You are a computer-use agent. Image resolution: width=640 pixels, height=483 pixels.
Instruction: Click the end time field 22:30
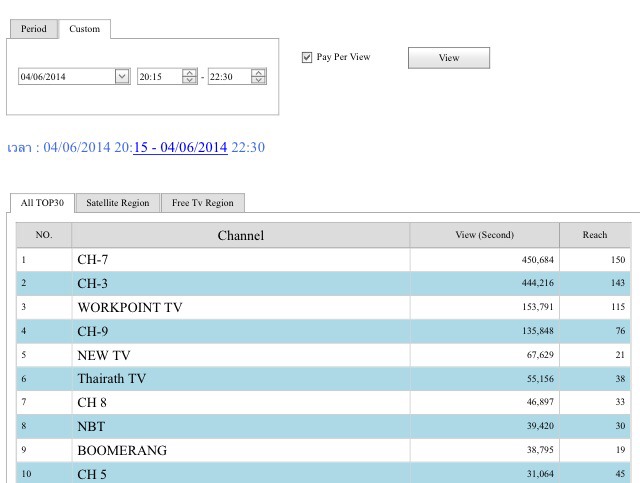pyautogui.click(x=230, y=76)
